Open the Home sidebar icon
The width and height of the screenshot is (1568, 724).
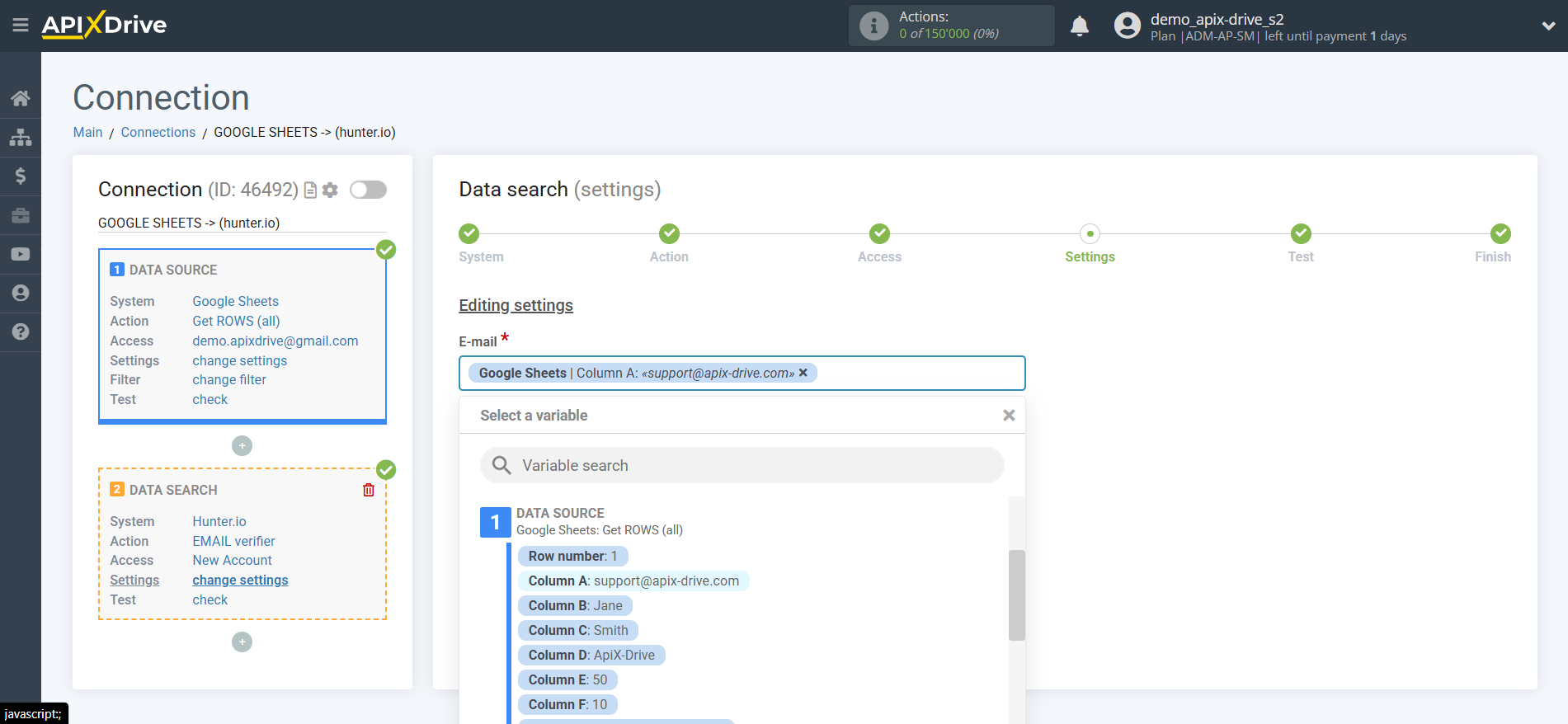click(x=21, y=98)
